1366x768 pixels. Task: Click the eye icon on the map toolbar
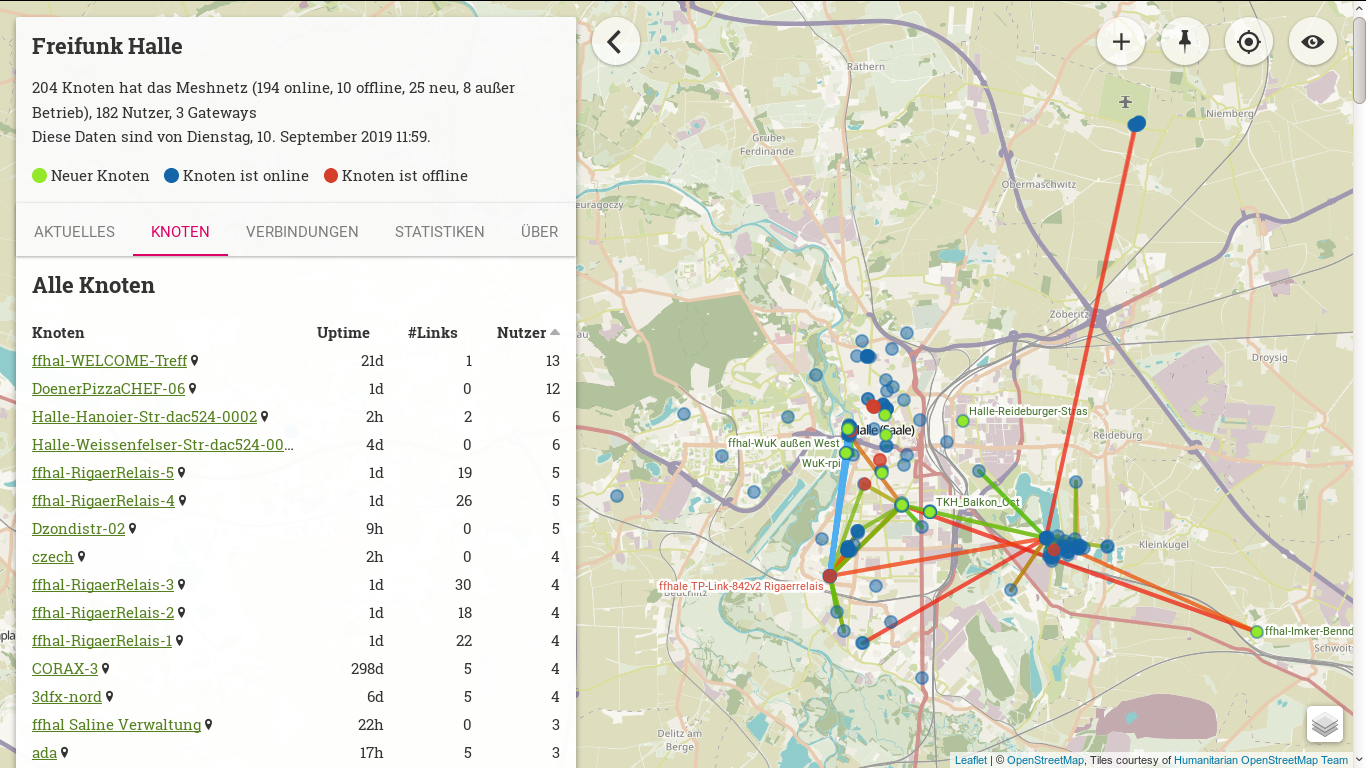click(x=1313, y=41)
